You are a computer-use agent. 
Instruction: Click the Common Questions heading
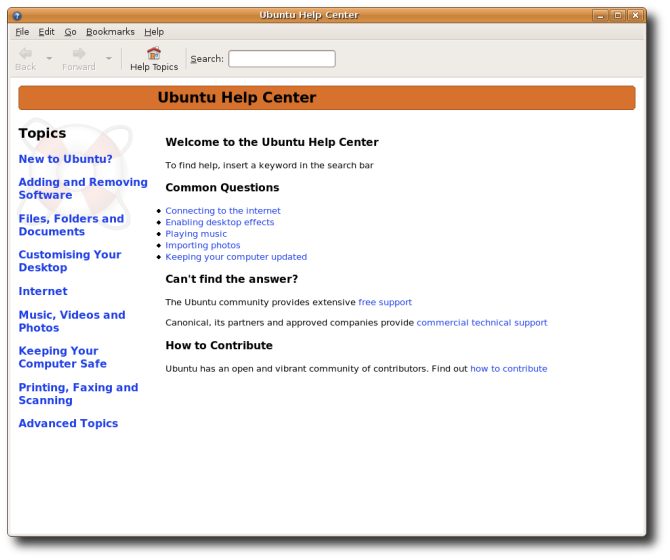pos(222,188)
